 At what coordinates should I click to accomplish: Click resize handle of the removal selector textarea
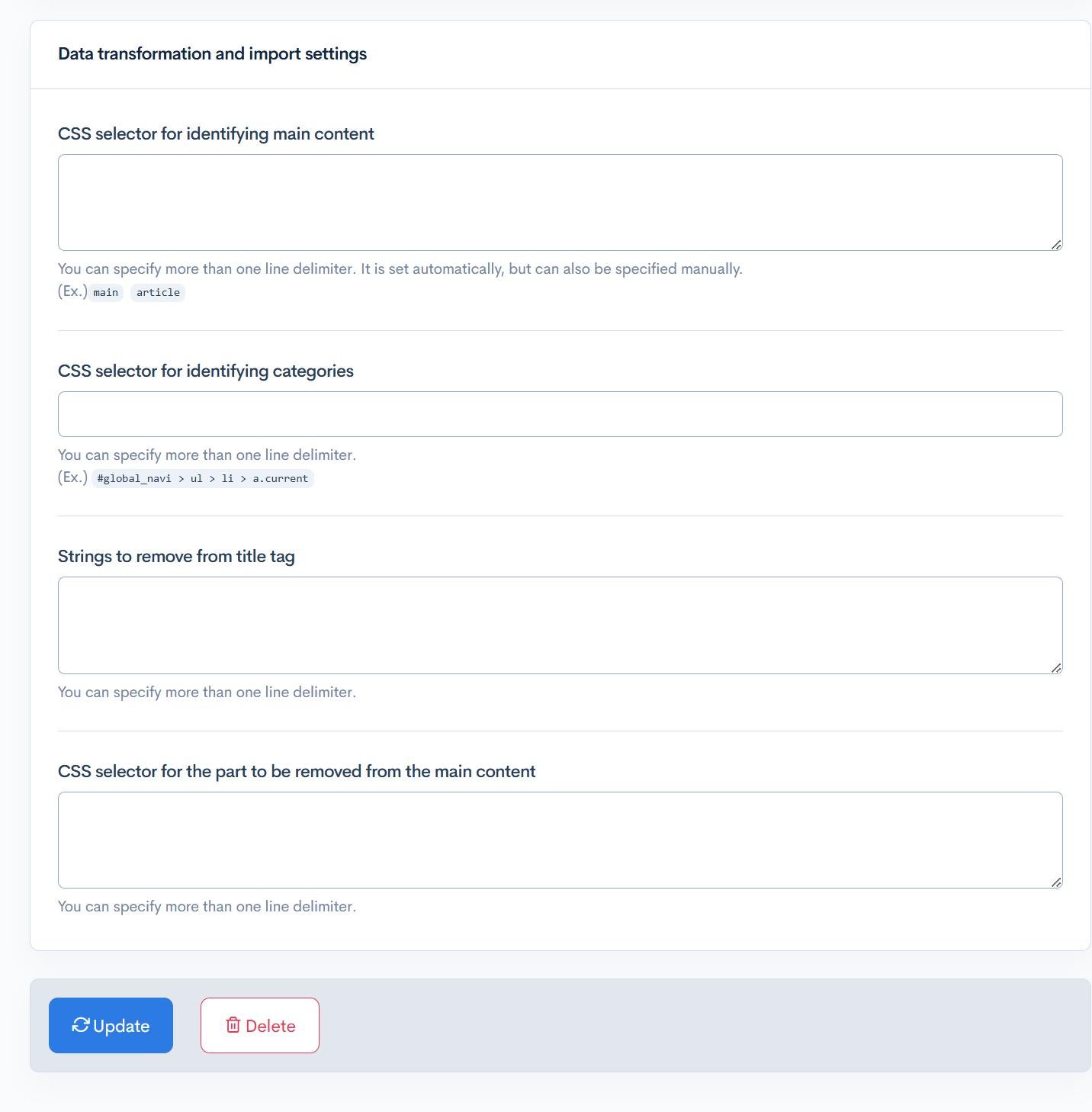(x=1056, y=882)
